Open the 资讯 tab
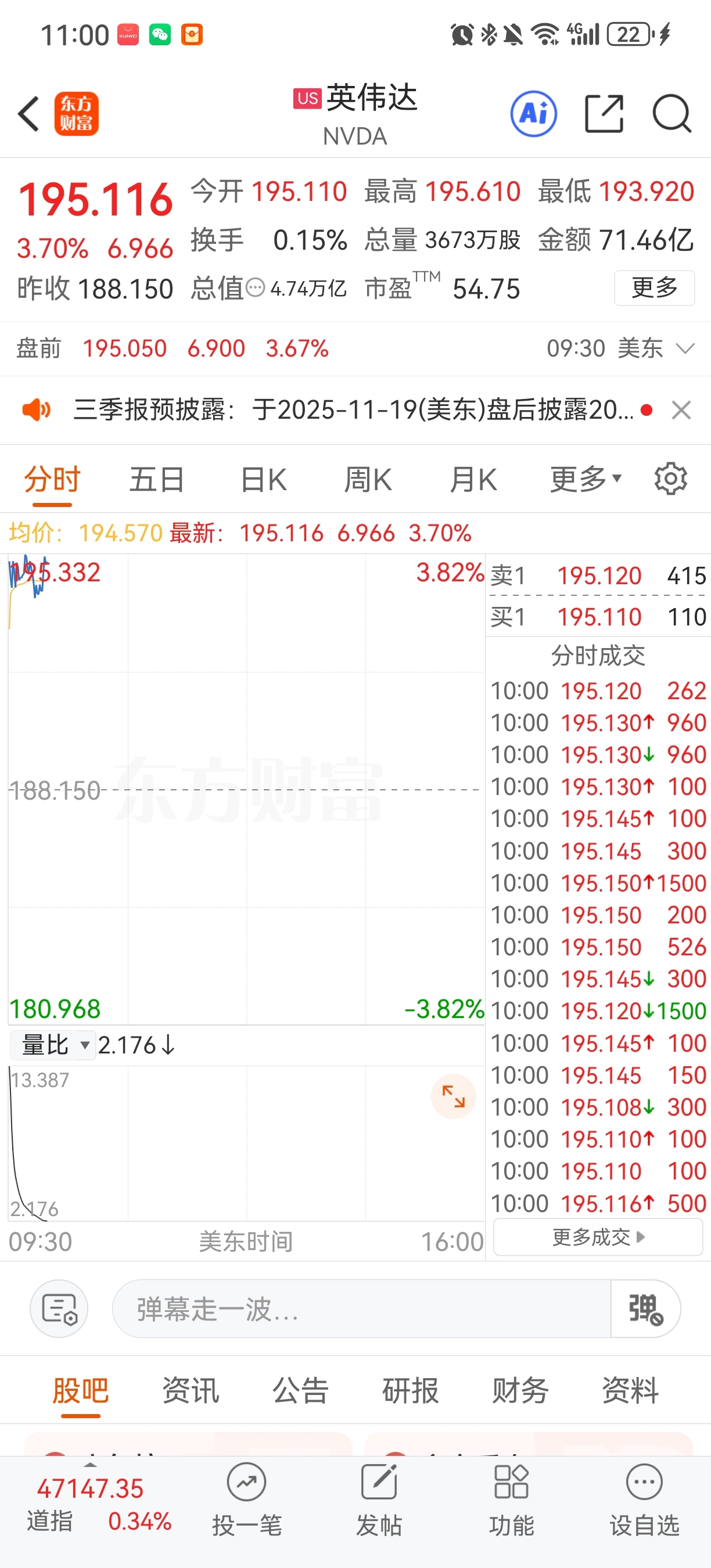 [191, 1390]
